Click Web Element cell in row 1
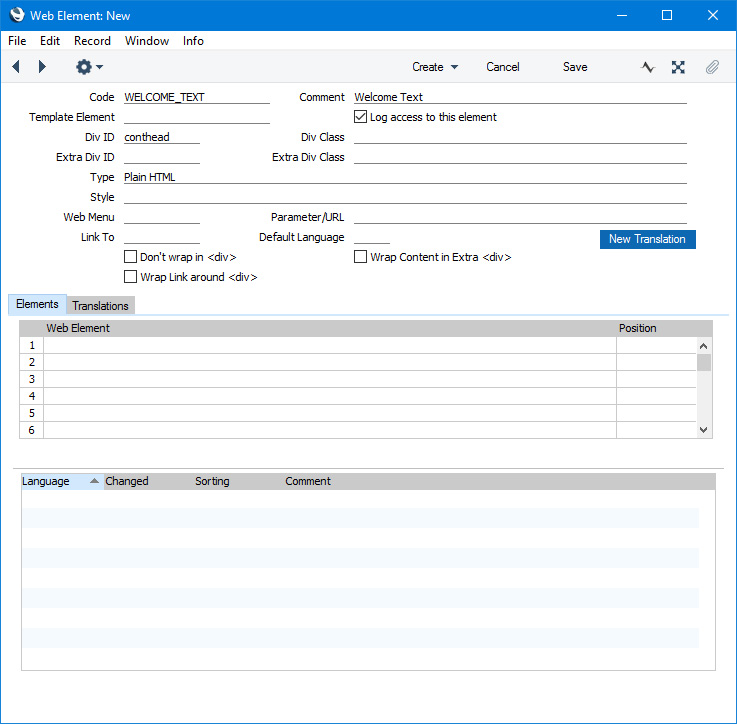 tap(329, 345)
